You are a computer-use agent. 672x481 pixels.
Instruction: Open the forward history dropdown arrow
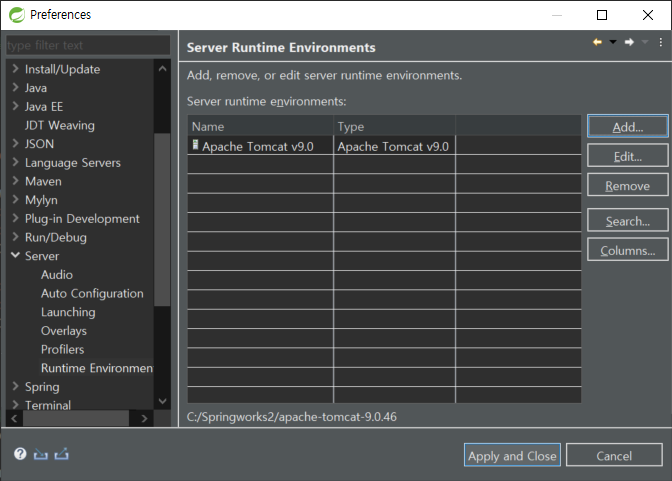coord(645,42)
